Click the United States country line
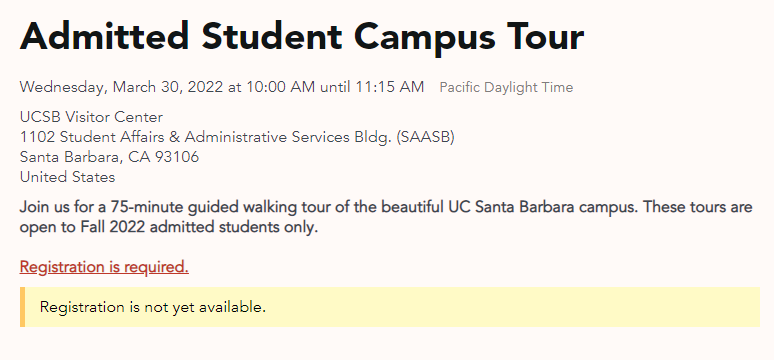This screenshot has width=774, height=360. pos(68,177)
